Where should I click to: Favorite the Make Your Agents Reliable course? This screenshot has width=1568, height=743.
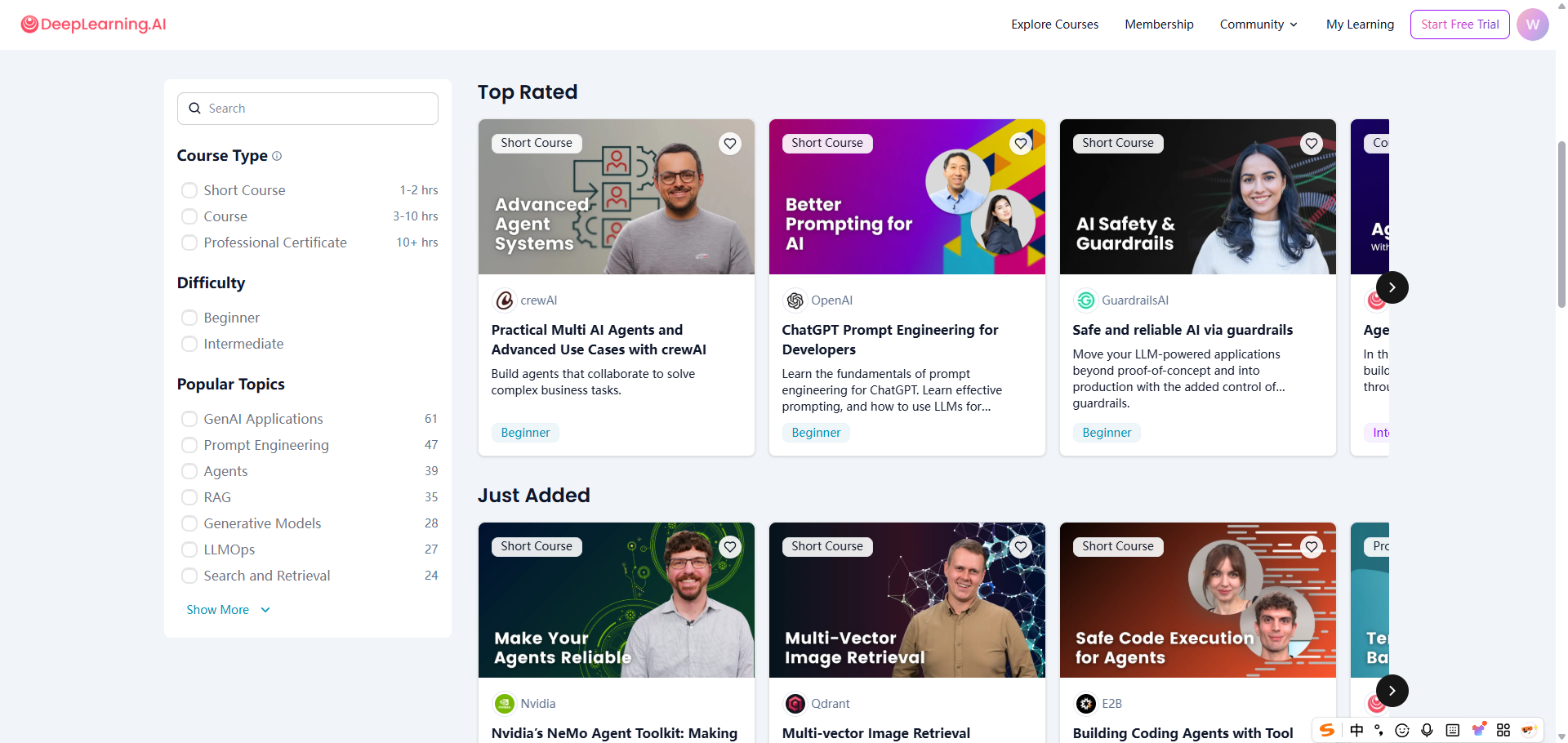(730, 547)
